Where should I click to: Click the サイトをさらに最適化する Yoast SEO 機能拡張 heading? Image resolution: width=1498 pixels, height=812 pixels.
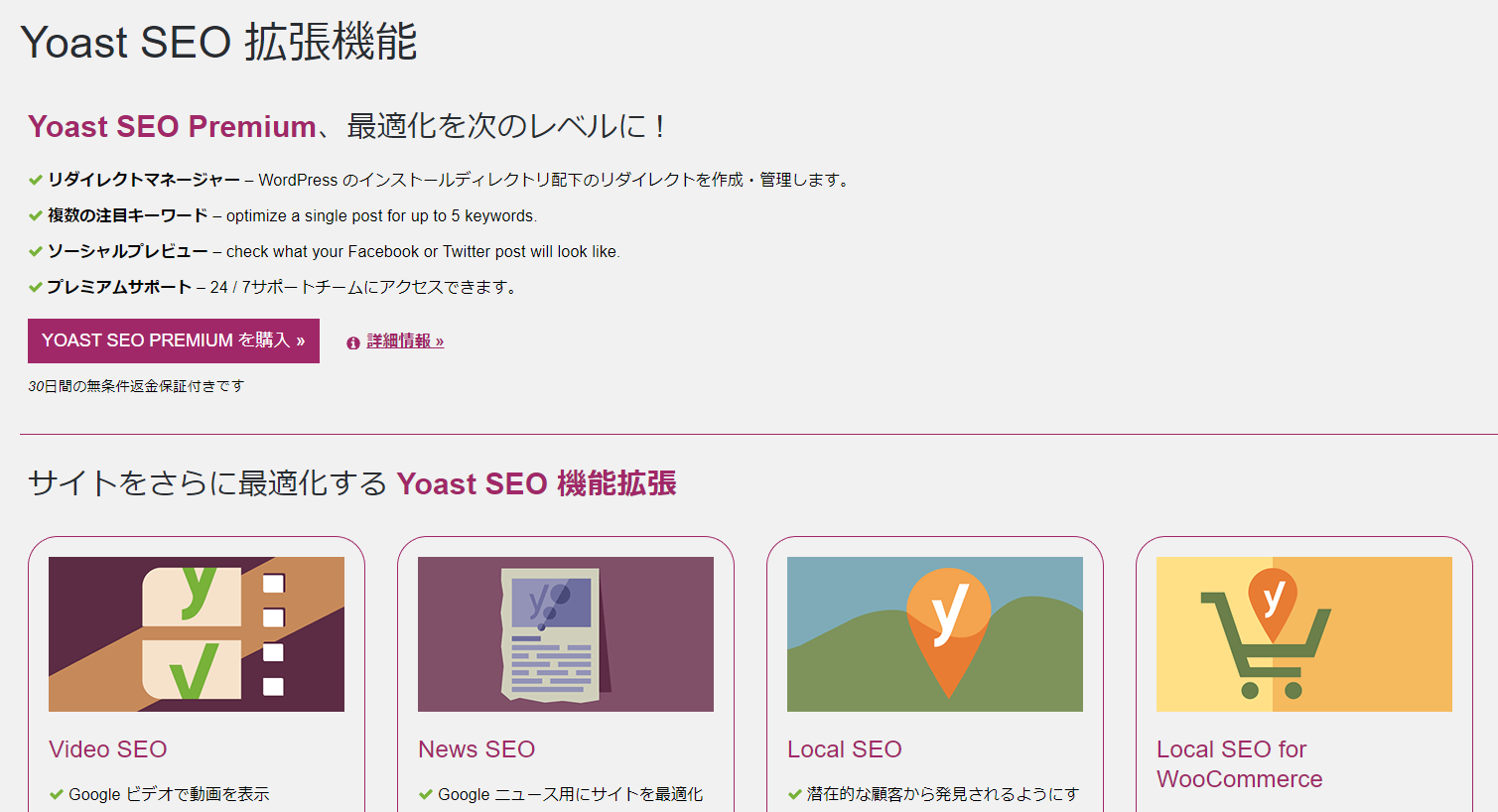click(x=352, y=483)
